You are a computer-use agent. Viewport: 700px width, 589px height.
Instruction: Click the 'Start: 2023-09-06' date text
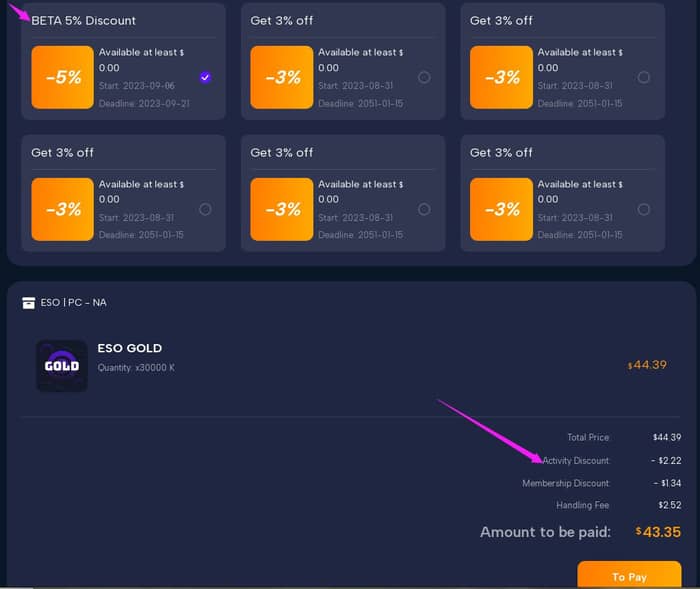pos(137,86)
